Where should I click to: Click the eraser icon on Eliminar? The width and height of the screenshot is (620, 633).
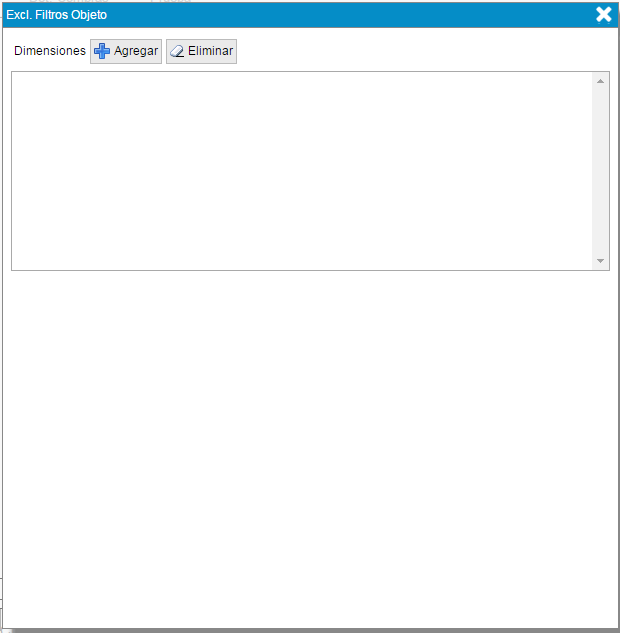(x=177, y=51)
